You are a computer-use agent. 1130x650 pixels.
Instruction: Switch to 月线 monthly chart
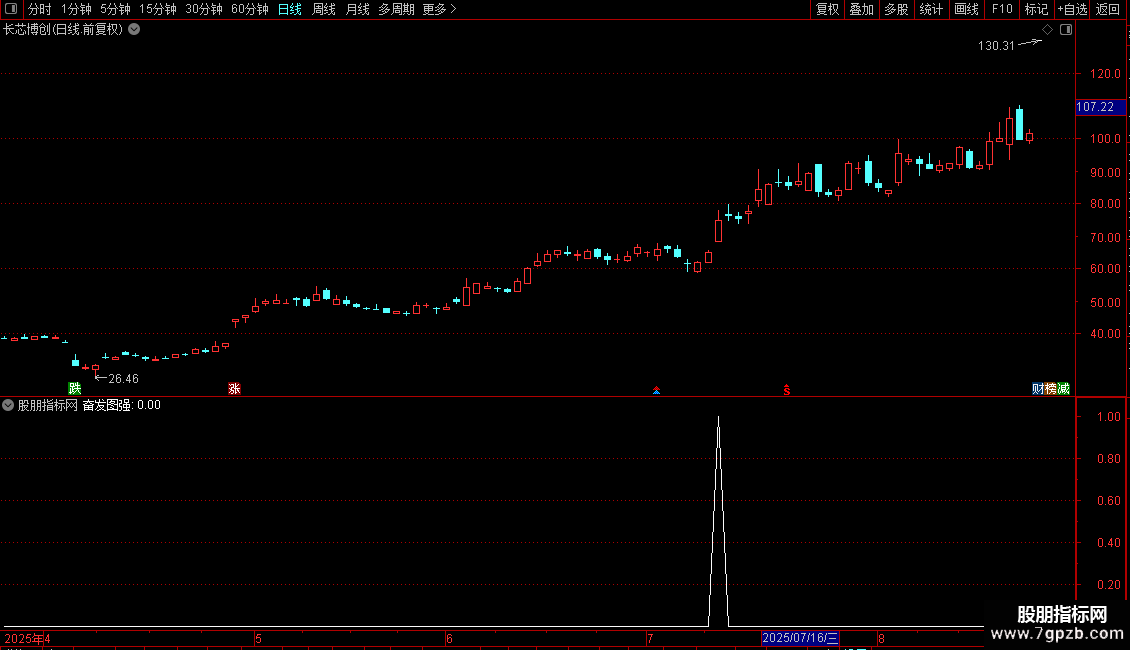click(357, 9)
